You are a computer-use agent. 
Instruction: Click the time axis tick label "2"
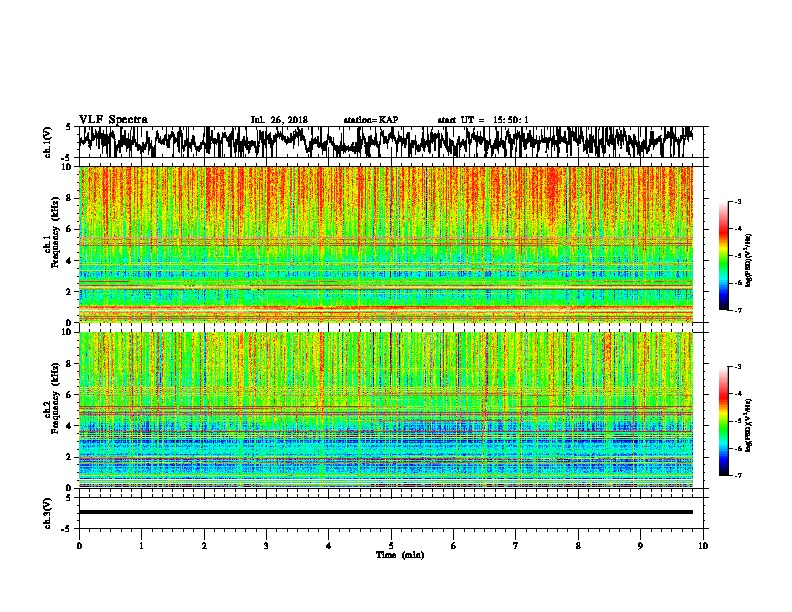tap(204, 546)
